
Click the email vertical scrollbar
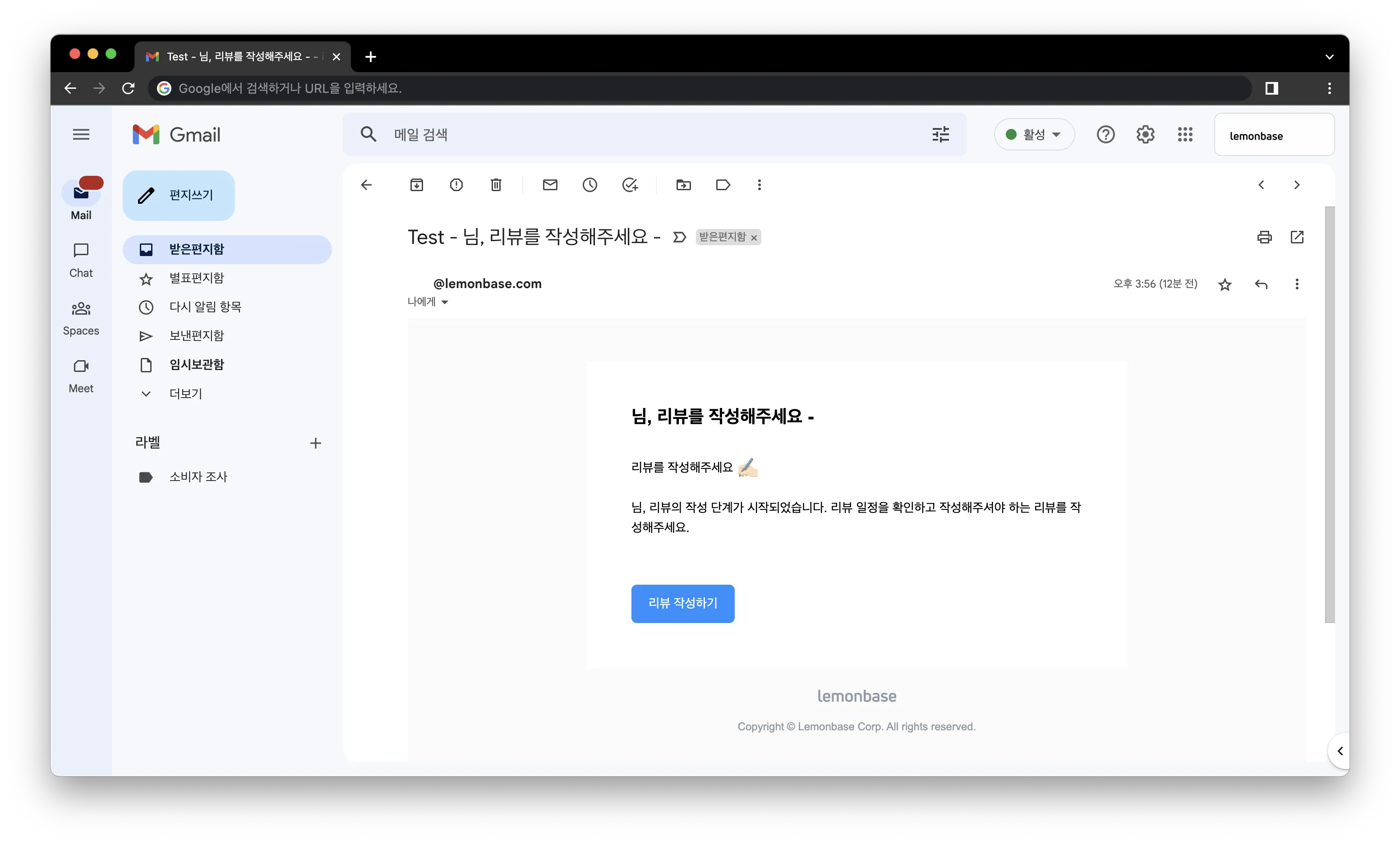(x=1329, y=415)
